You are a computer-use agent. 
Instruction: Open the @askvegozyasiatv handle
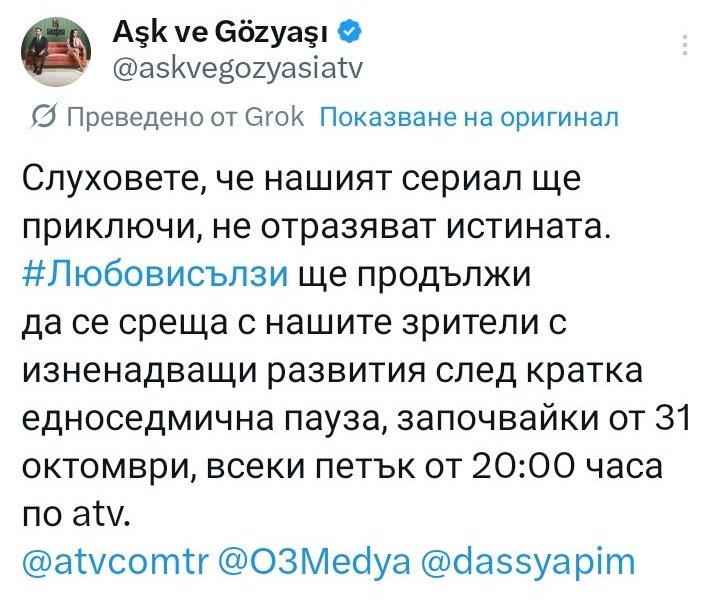tap(236, 68)
